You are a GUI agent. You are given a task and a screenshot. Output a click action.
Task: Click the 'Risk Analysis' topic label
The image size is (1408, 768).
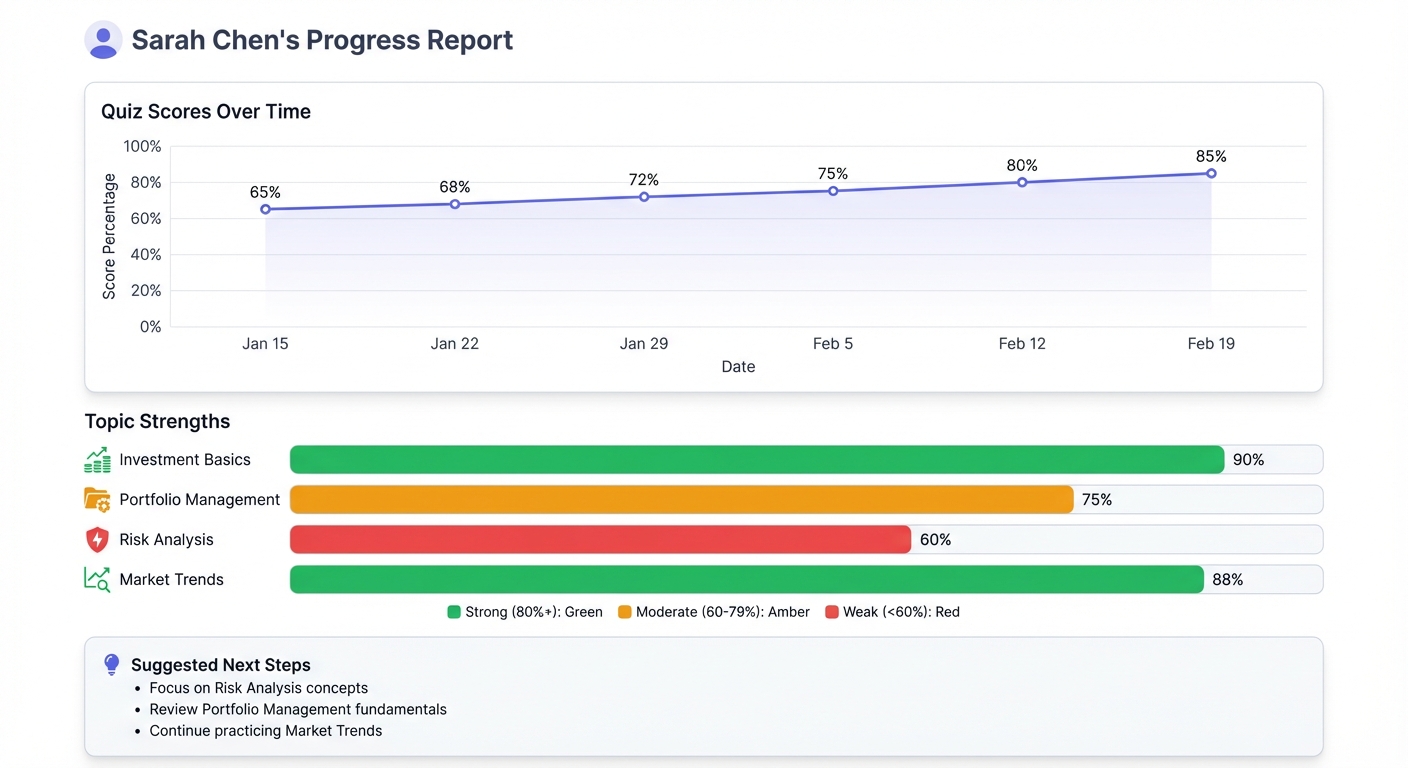pos(166,540)
